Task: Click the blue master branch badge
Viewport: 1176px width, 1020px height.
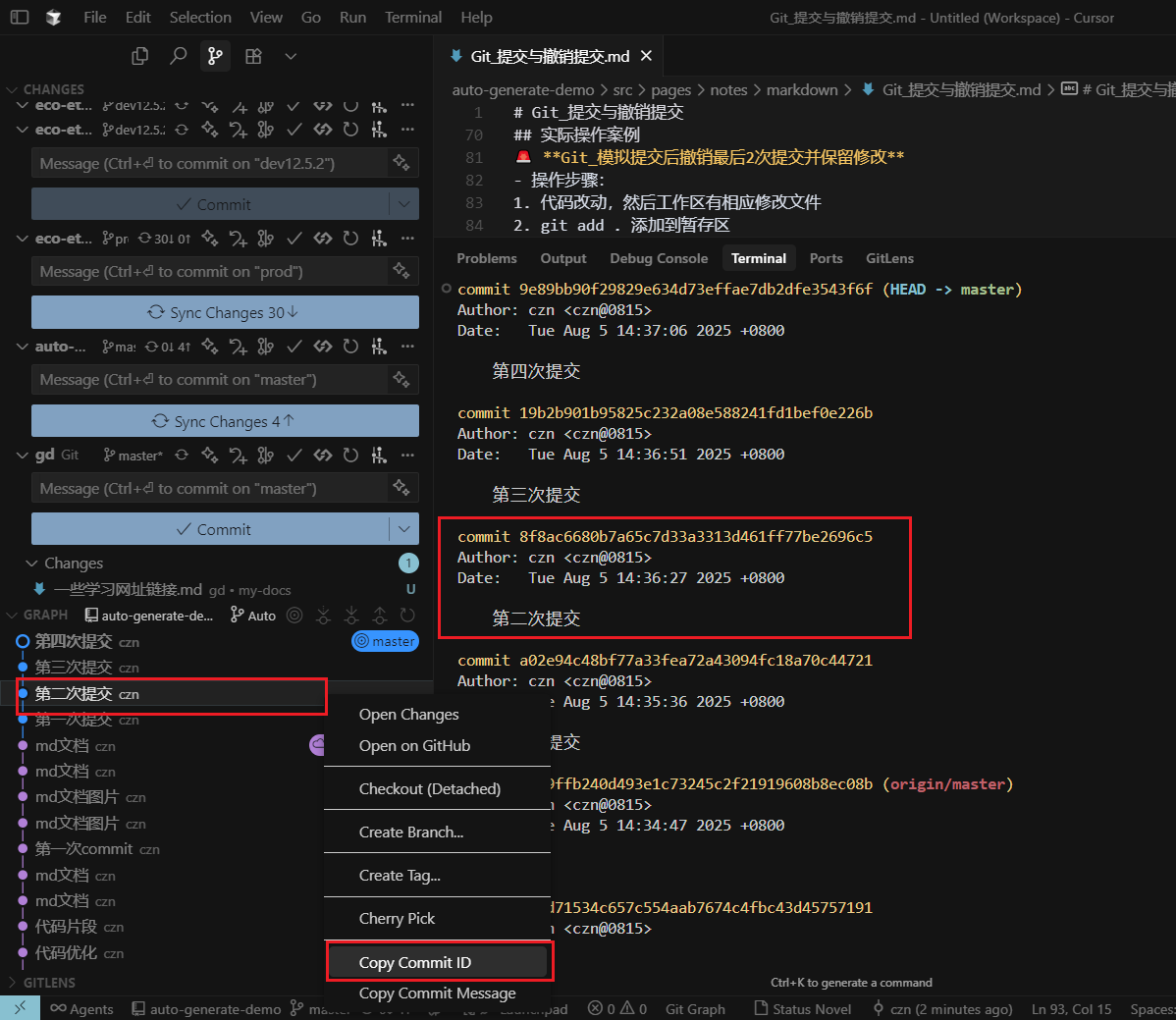Action: (x=385, y=641)
